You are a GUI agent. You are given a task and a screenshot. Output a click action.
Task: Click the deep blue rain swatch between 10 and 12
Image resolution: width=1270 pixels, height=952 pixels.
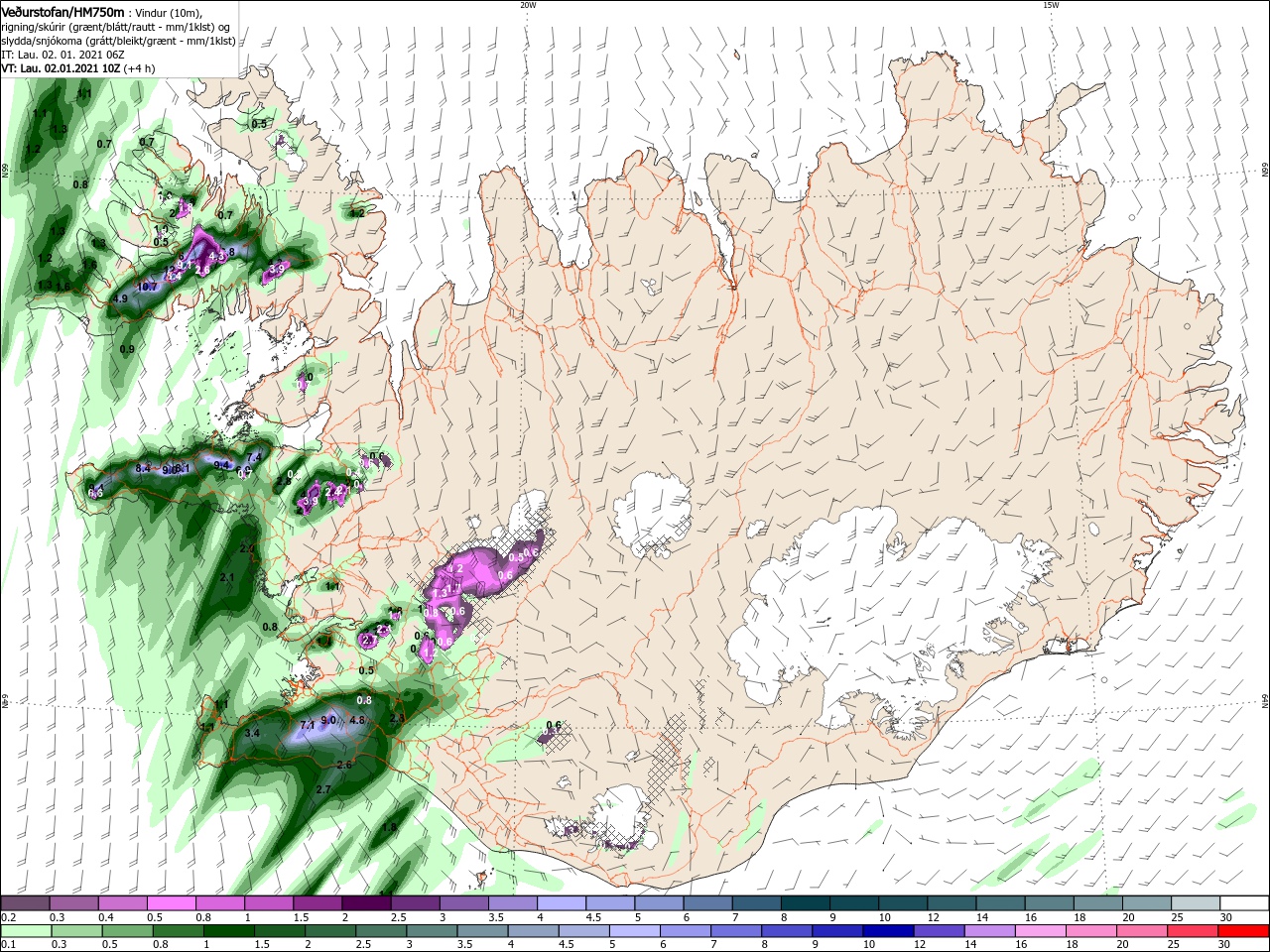tap(889, 931)
